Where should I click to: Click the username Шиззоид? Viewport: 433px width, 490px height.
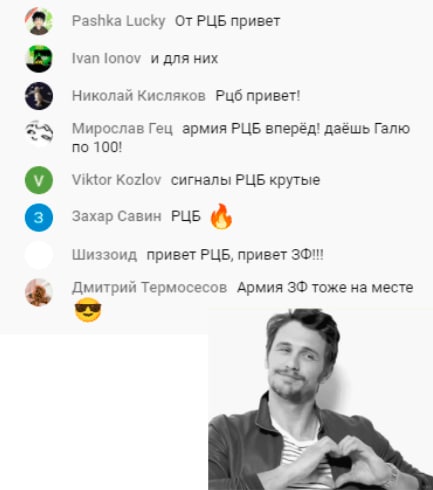click(x=104, y=255)
